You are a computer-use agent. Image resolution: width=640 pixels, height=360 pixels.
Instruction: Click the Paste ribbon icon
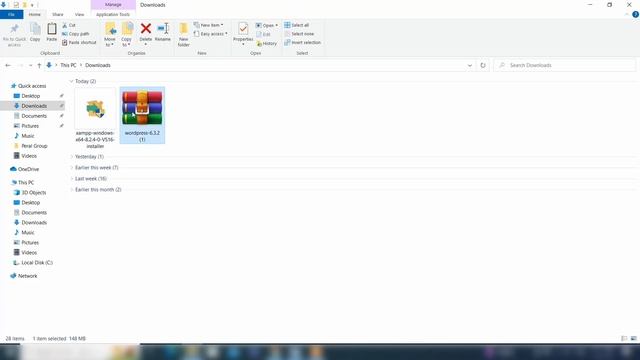pos(51,32)
